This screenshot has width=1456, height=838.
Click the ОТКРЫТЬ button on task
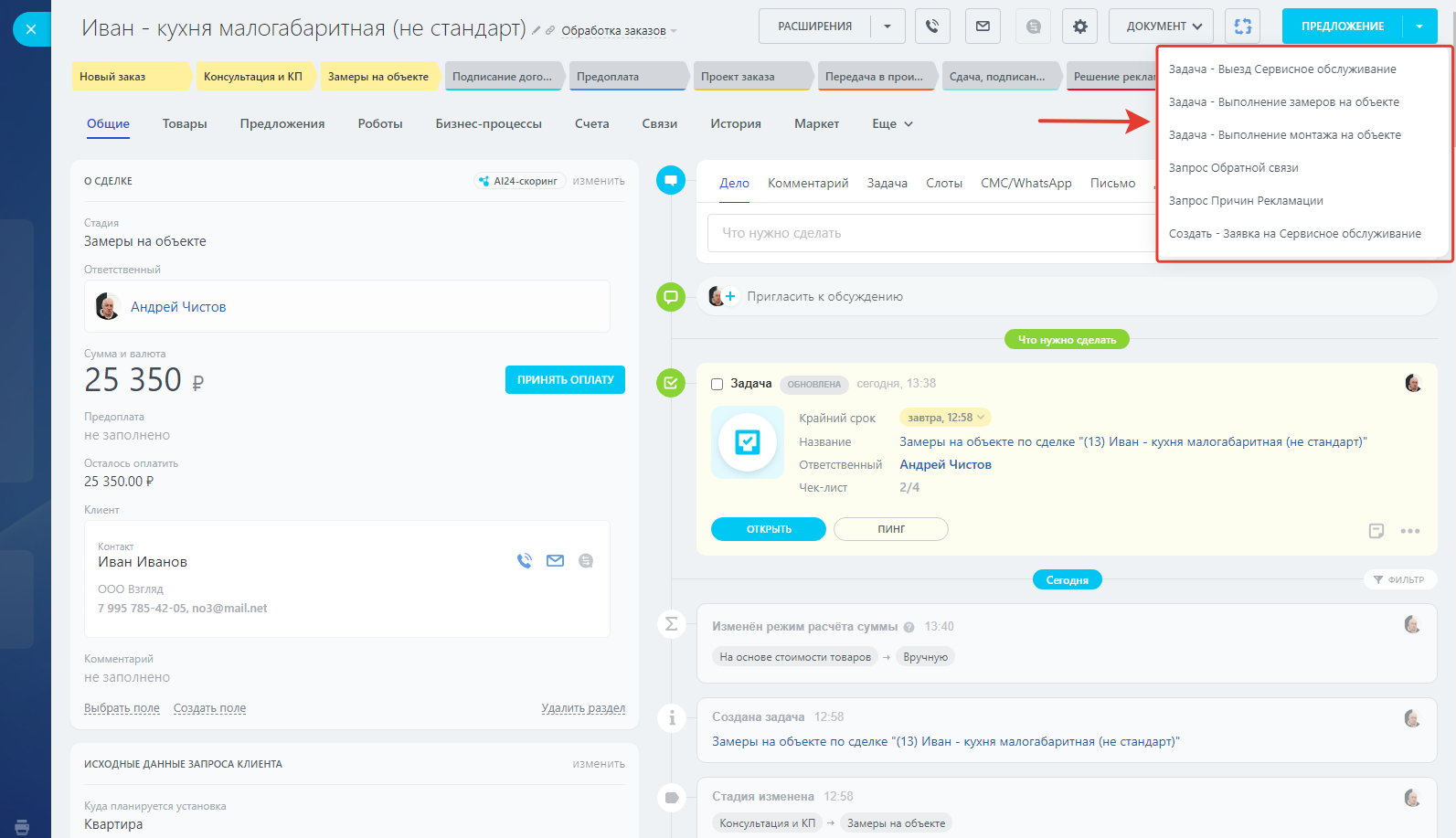(769, 529)
